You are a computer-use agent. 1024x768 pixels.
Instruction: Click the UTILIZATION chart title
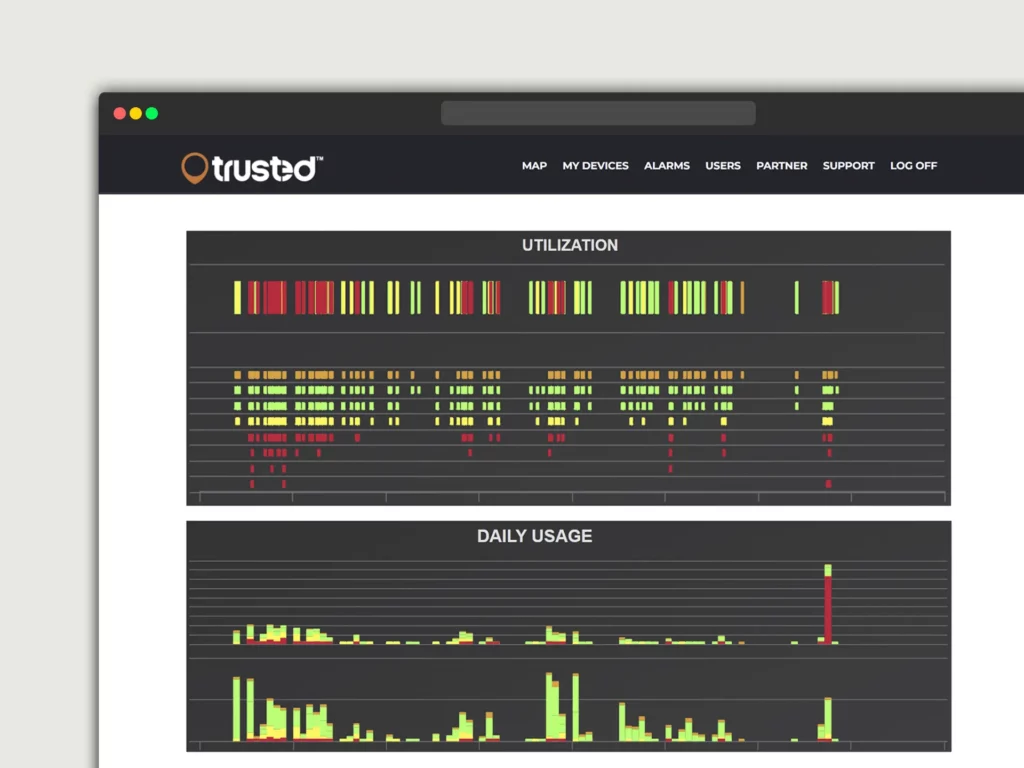click(x=569, y=245)
